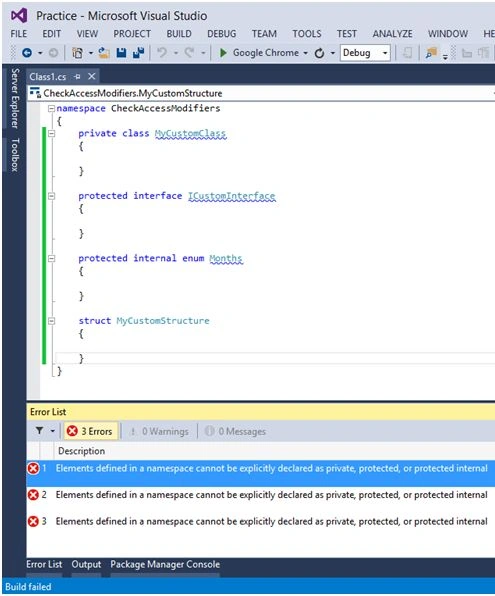Image resolution: width=495 pixels, height=596 pixels.
Task: Toggle the 0 Warnings filter
Action: pyautogui.click(x=159, y=431)
